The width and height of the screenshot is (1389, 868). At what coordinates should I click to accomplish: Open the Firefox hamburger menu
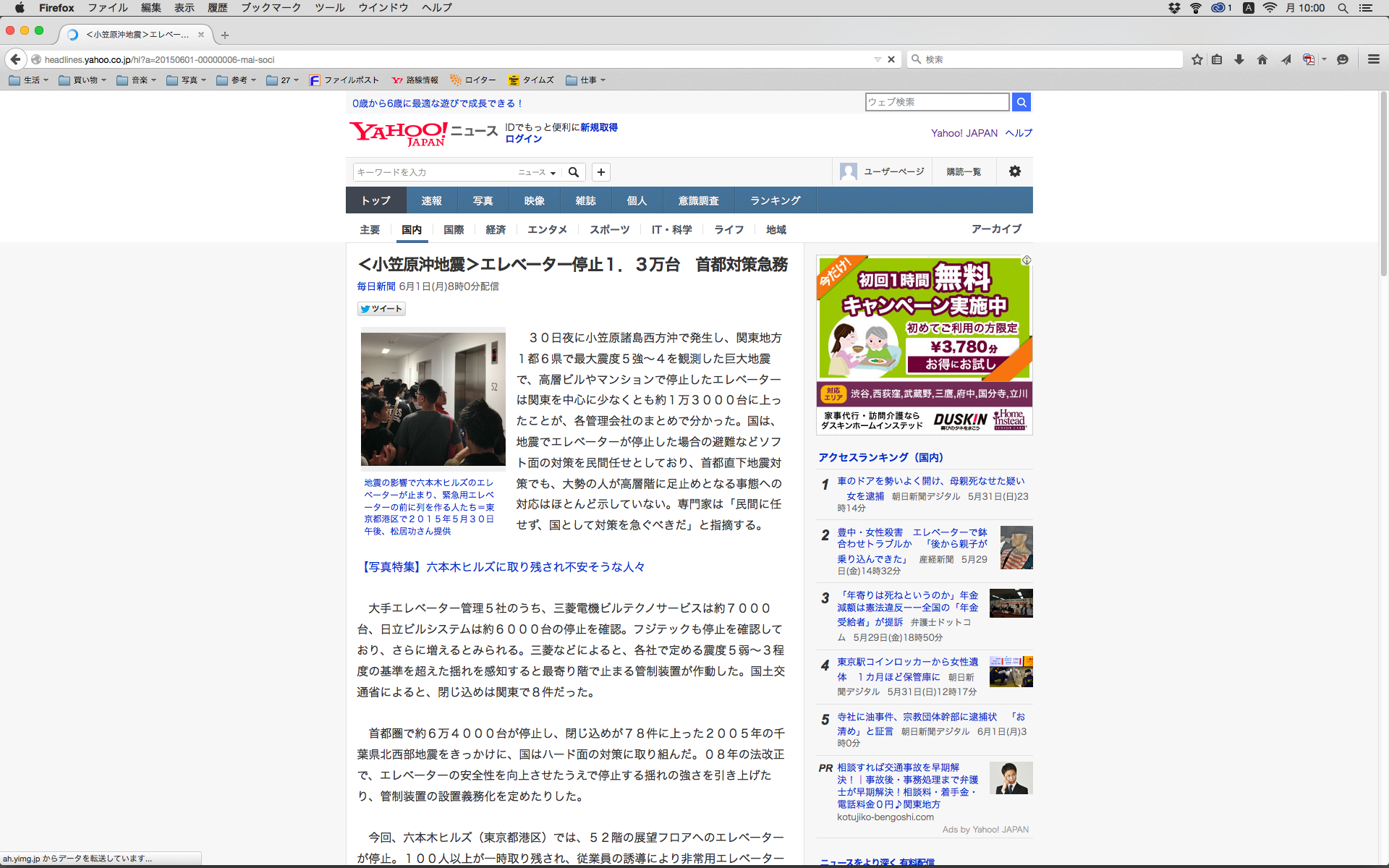pos(1374,59)
